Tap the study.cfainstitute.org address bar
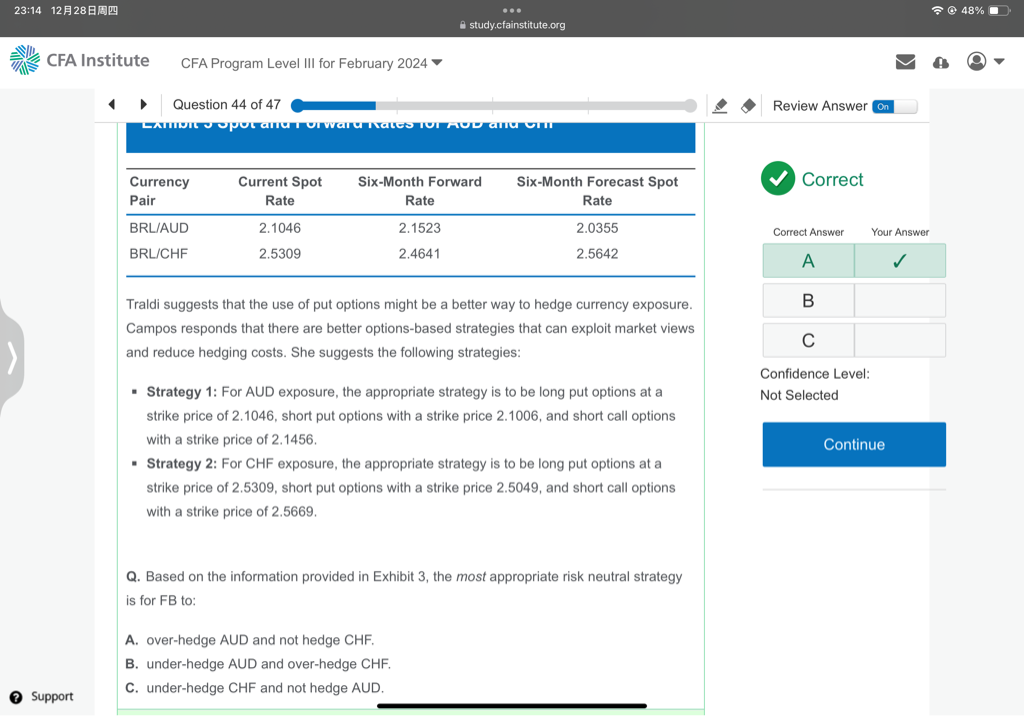Image resolution: width=1024 pixels, height=716 pixels. [512, 25]
